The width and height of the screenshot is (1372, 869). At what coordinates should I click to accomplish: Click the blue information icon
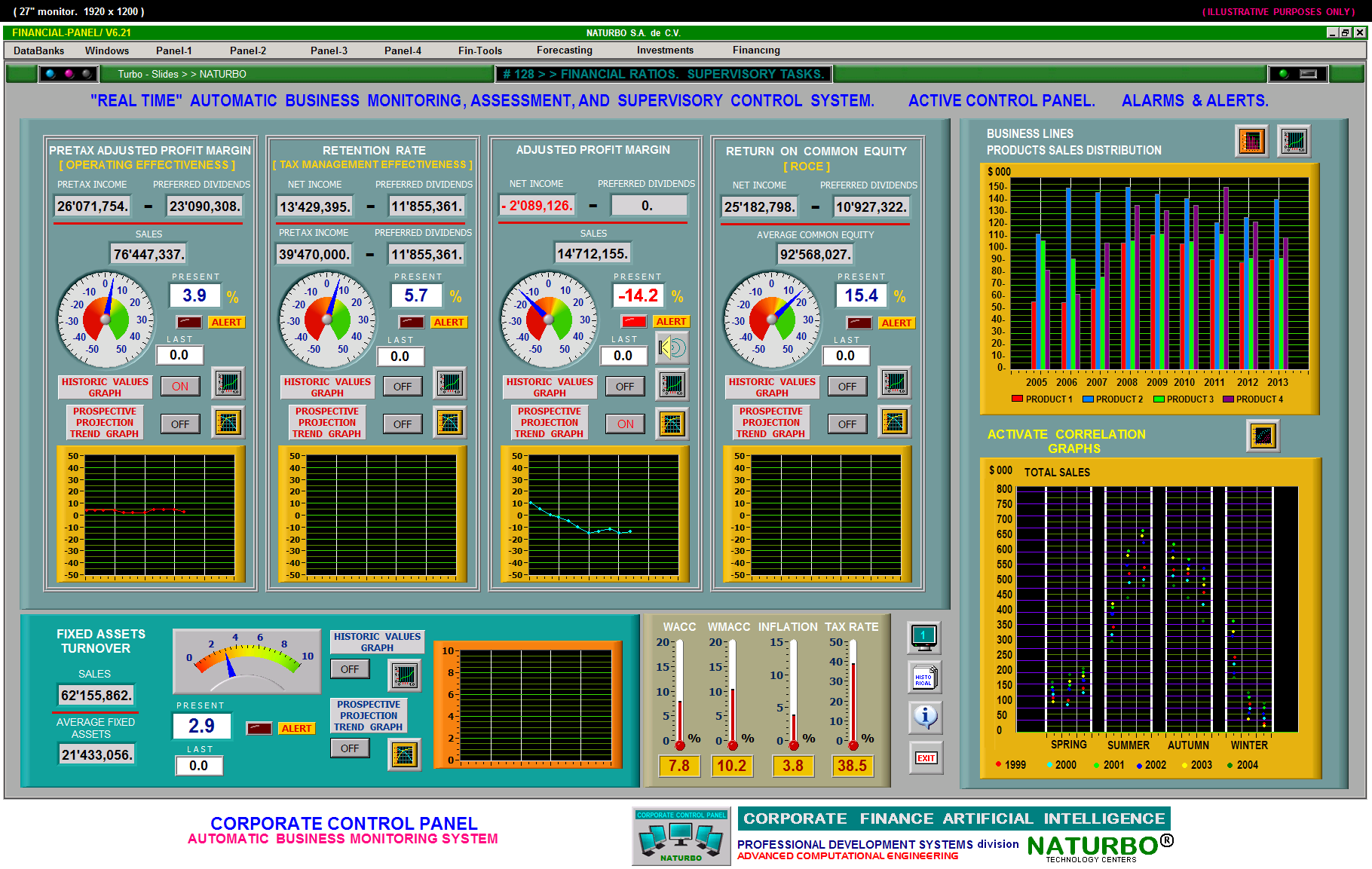pyautogui.click(x=925, y=717)
